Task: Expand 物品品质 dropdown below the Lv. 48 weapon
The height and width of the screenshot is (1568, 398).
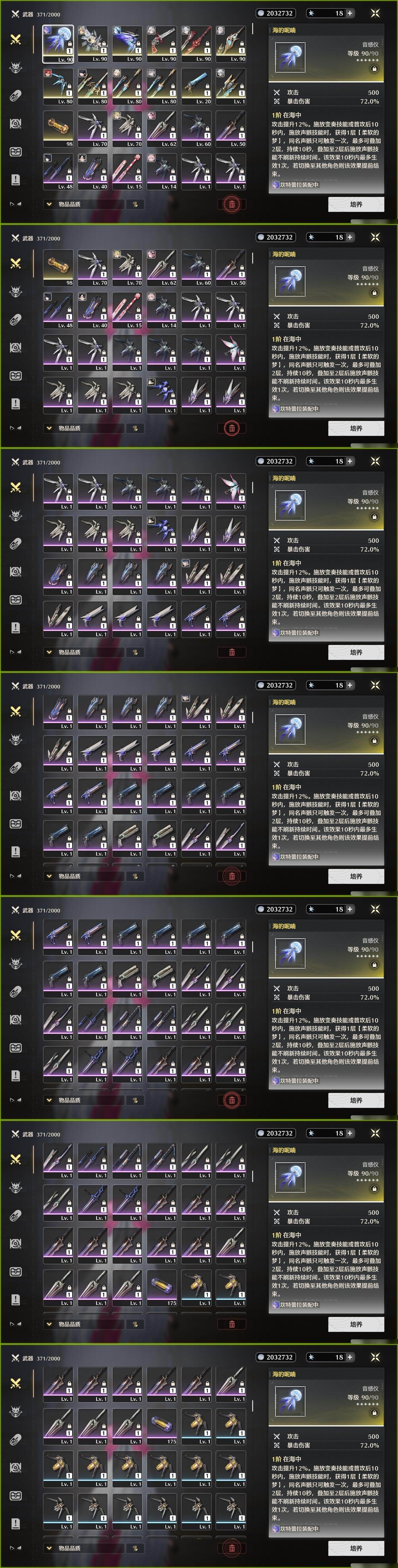Action: pos(83,204)
